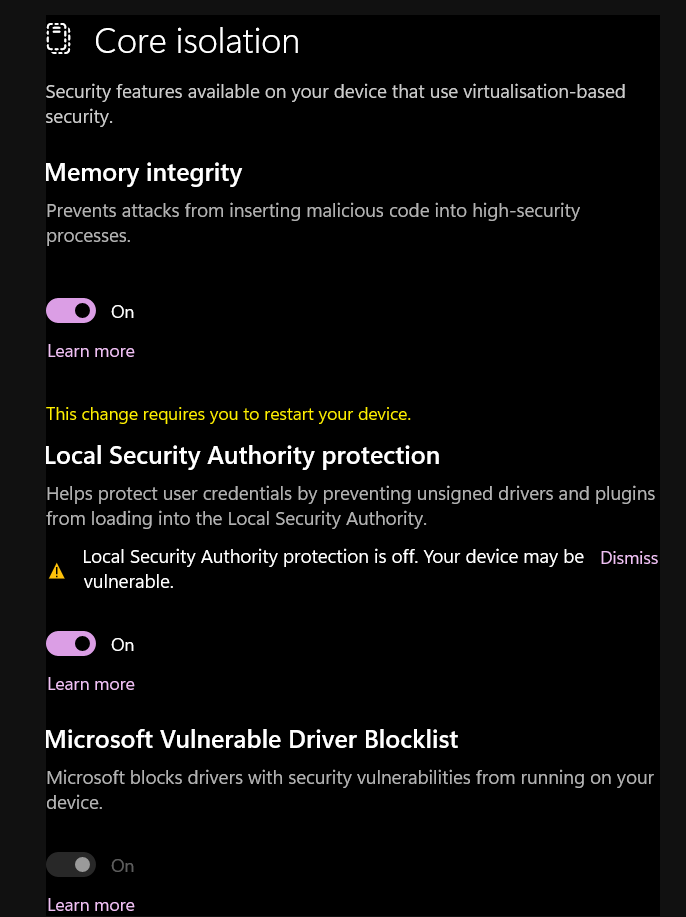Click the Core isolation page title

[197, 41]
